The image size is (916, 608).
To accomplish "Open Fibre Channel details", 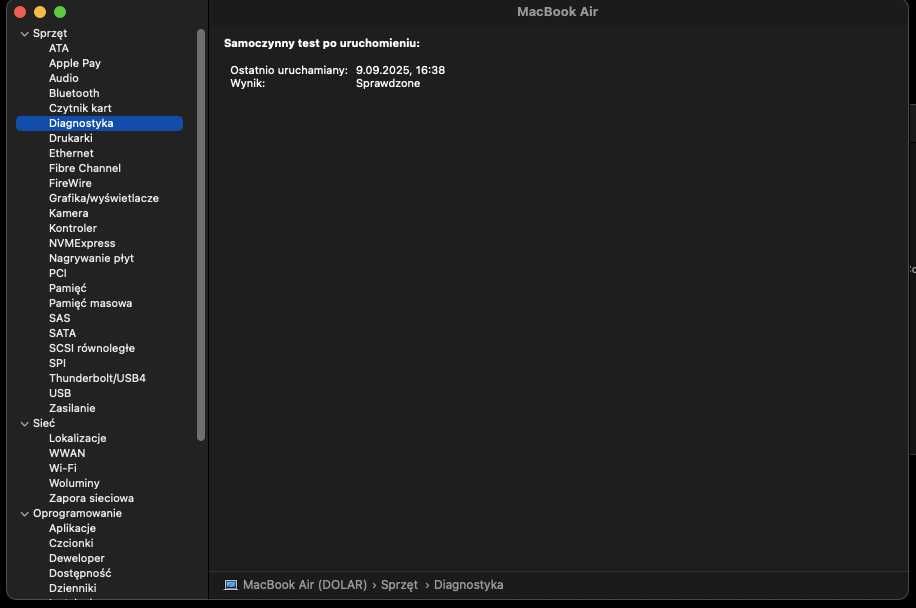I will tap(85, 168).
